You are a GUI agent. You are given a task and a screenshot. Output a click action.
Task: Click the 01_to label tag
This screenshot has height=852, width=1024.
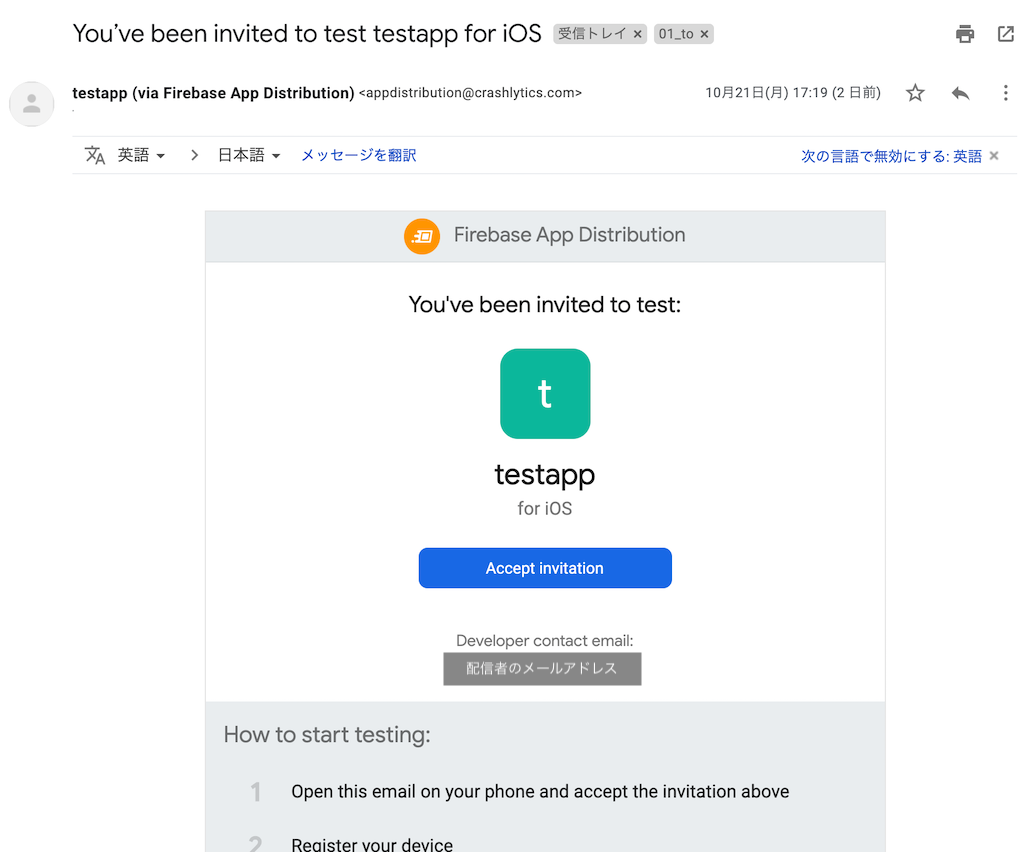(x=676, y=34)
